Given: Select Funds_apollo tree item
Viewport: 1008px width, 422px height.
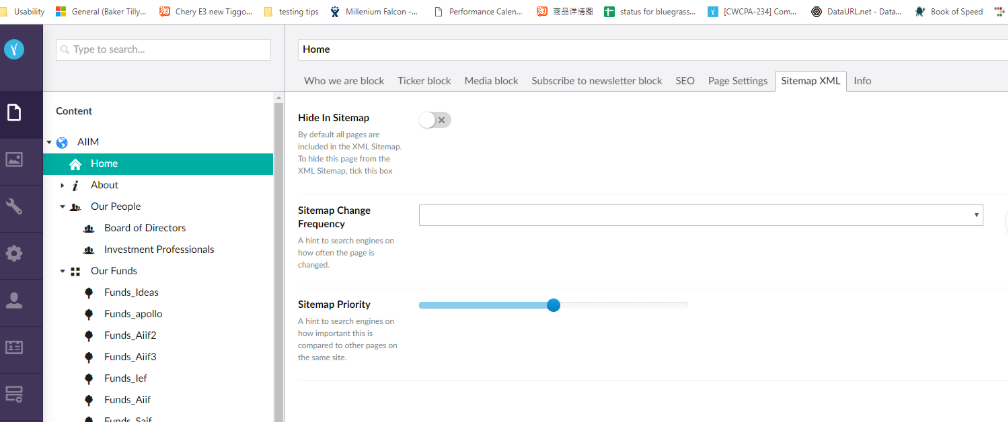Looking at the screenshot, I should [133, 314].
